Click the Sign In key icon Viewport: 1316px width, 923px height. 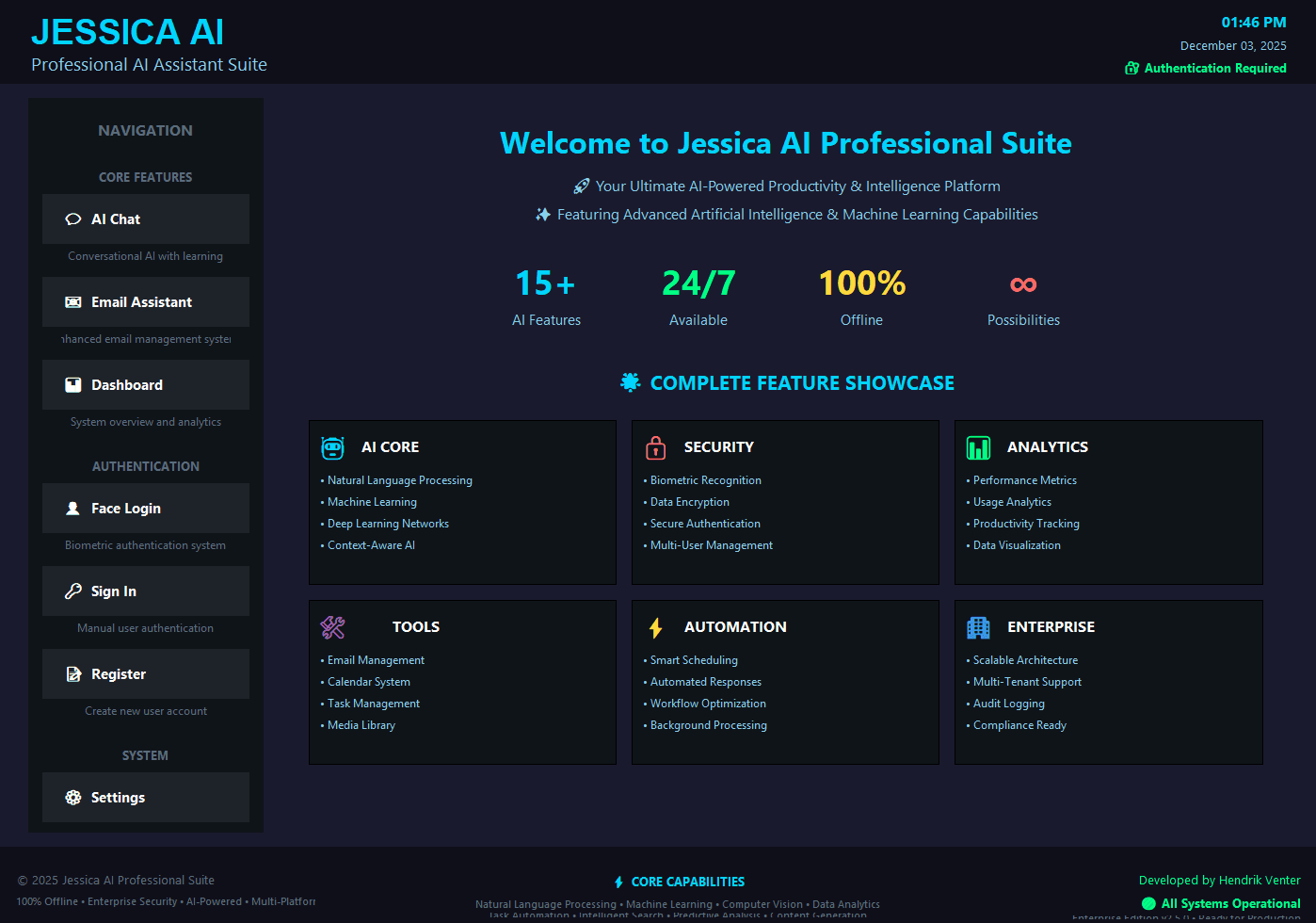72,591
